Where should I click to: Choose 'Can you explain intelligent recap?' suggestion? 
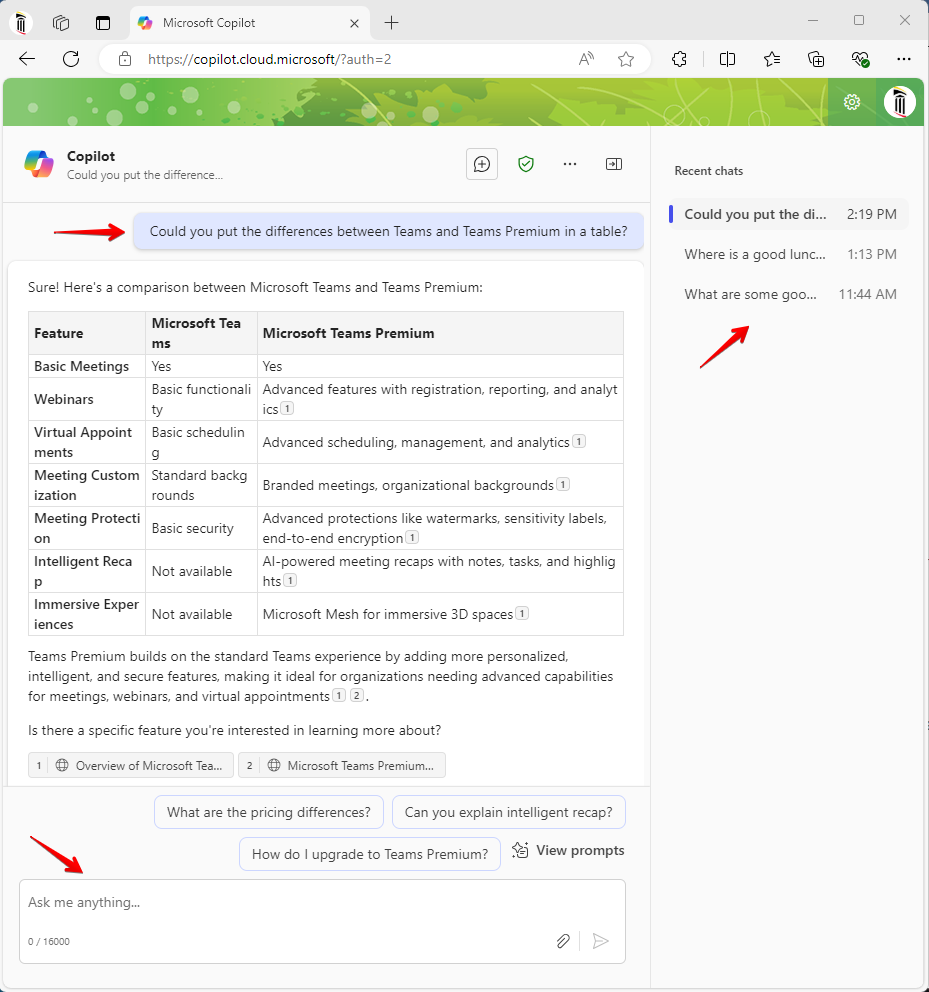pyautogui.click(x=509, y=812)
